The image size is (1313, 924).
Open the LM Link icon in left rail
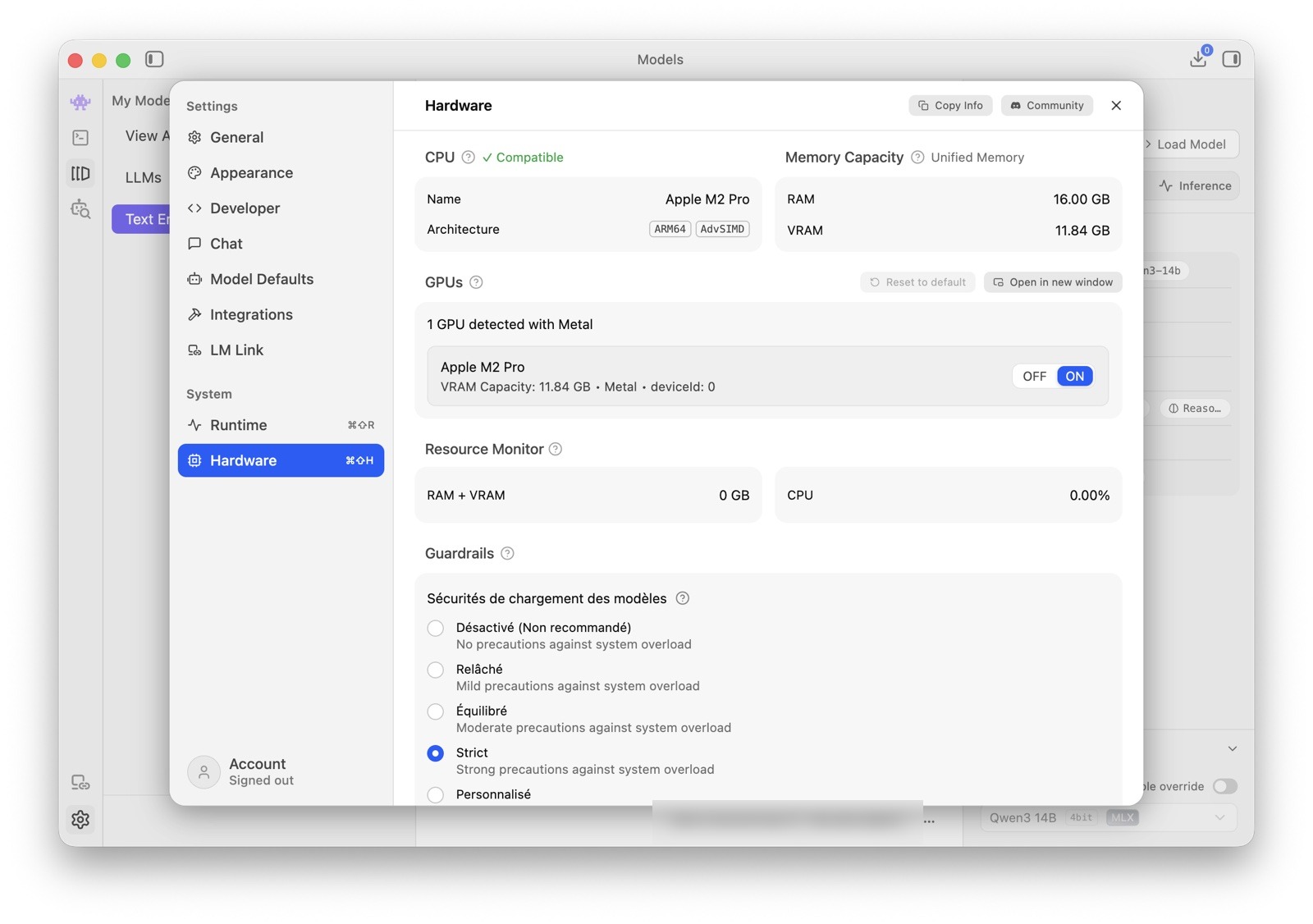coord(80,783)
